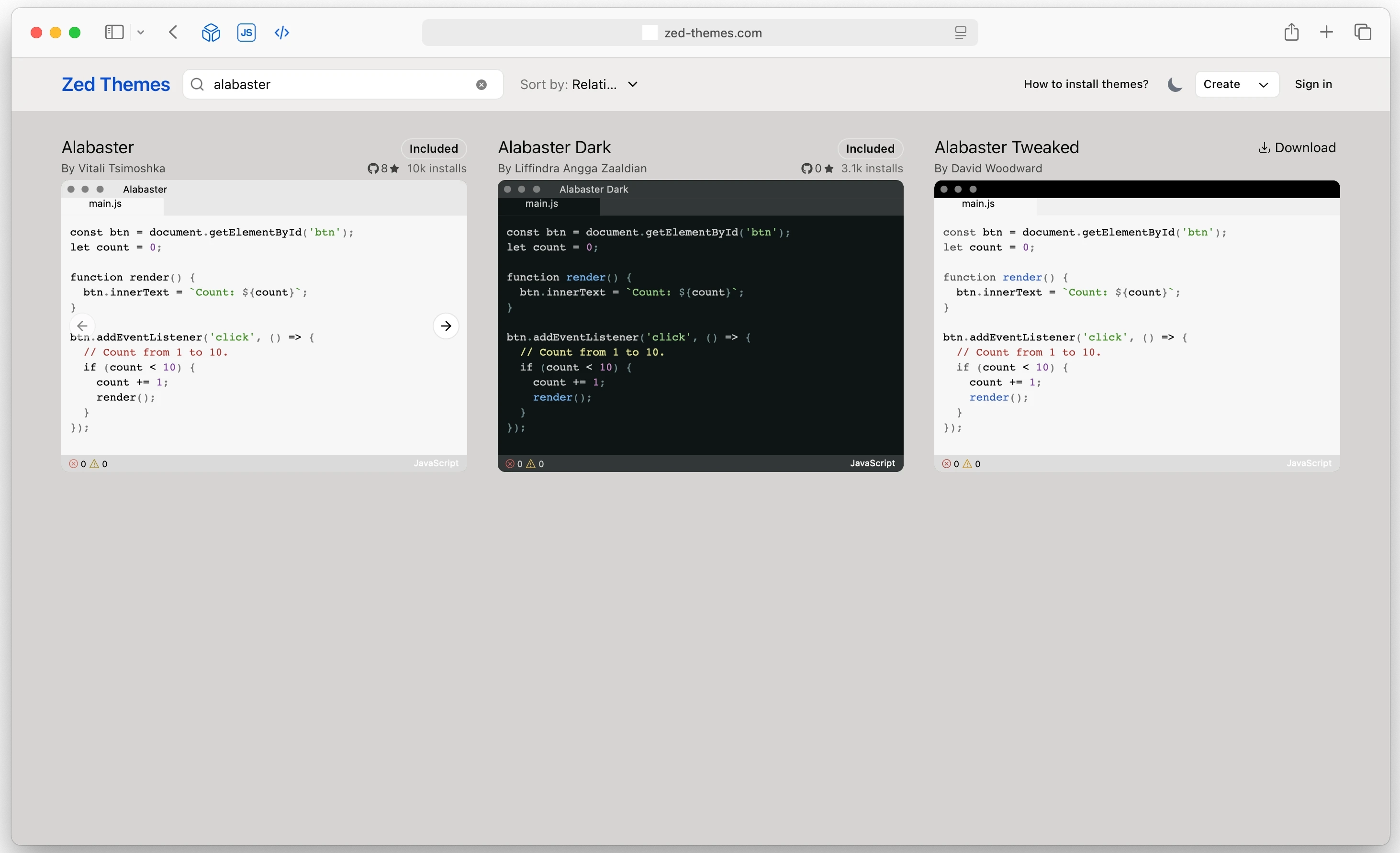This screenshot has height=853, width=1400.
Task: Open the 3D cube extension icon
Action: click(211, 33)
